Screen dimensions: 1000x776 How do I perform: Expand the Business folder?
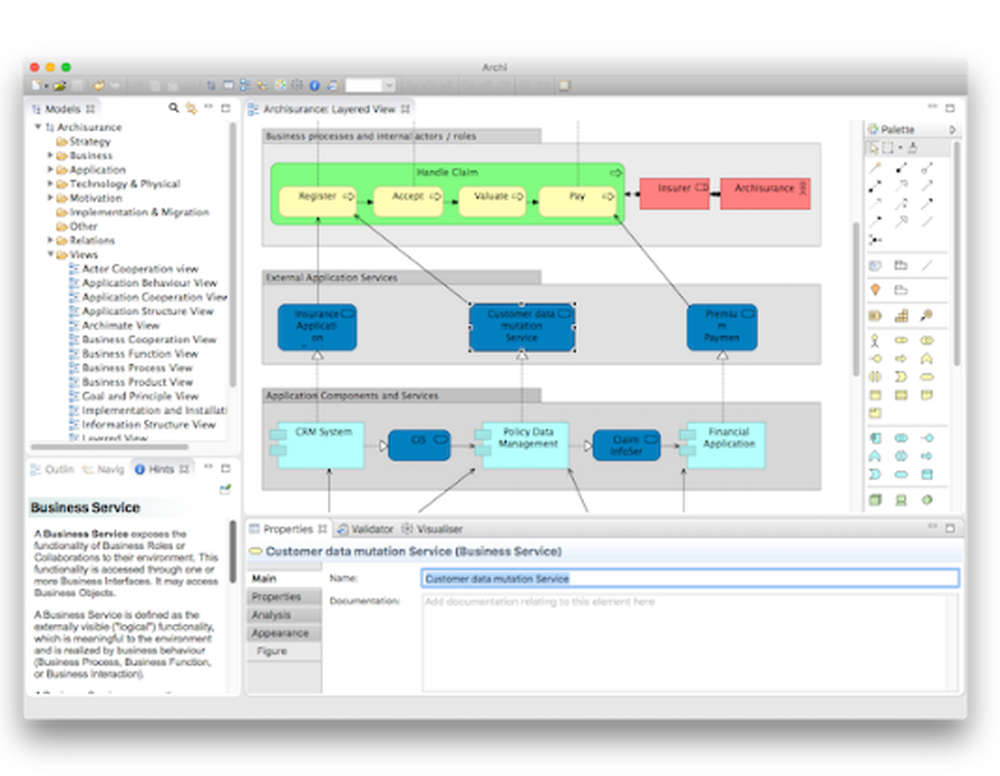click(x=50, y=155)
